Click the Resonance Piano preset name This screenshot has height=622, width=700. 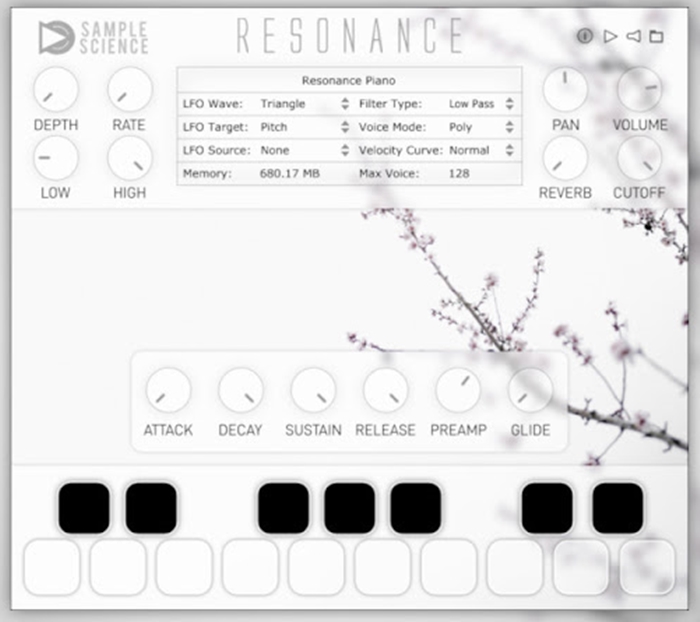349,80
